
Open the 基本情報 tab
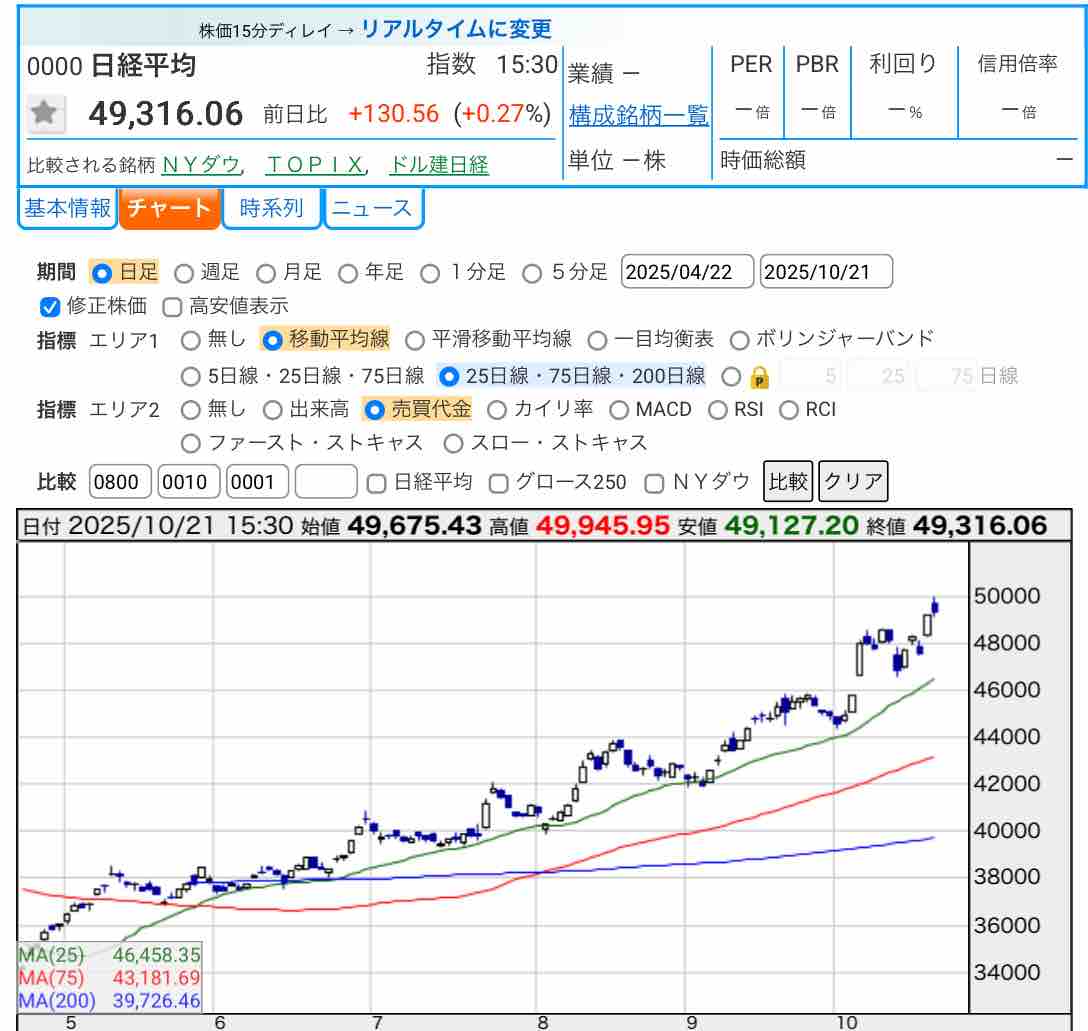tap(67, 208)
